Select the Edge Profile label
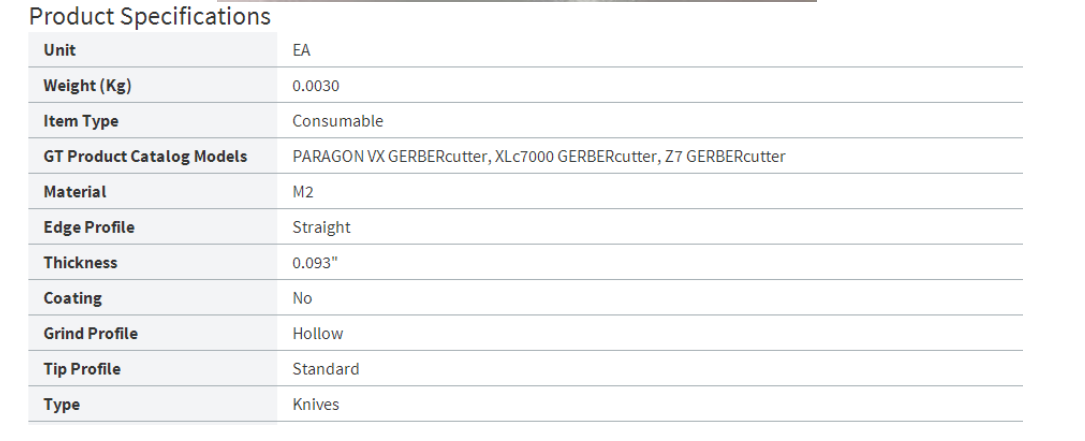 point(89,227)
